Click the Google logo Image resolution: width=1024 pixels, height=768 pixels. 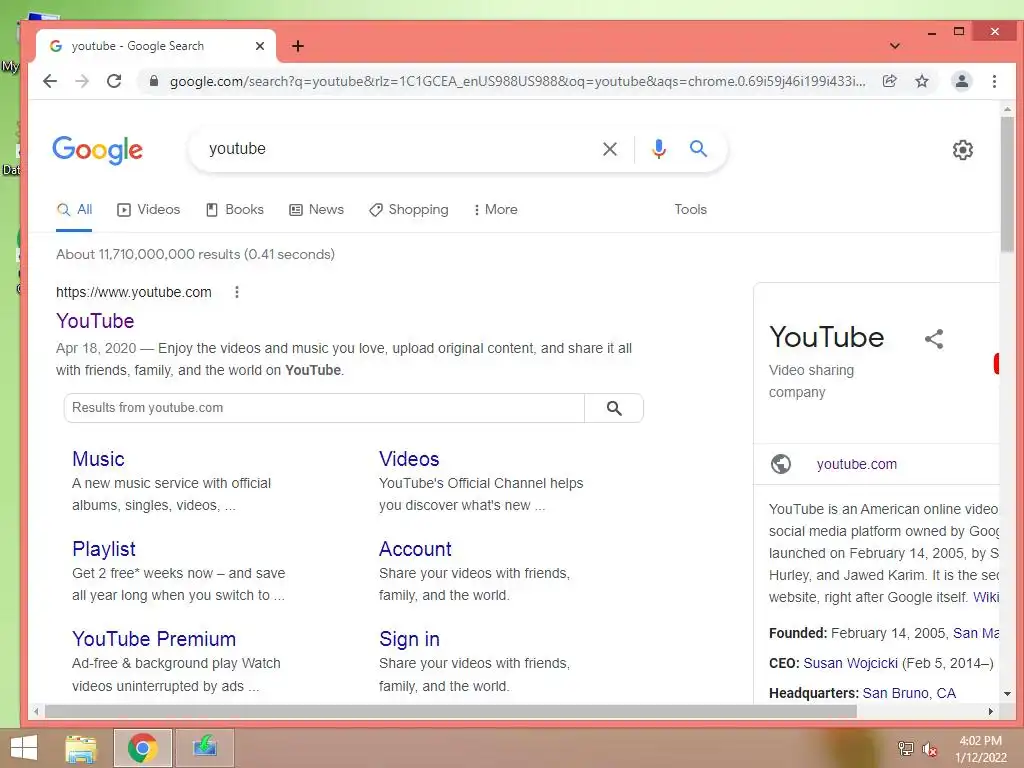pyautogui.click(x=97, y=150)
